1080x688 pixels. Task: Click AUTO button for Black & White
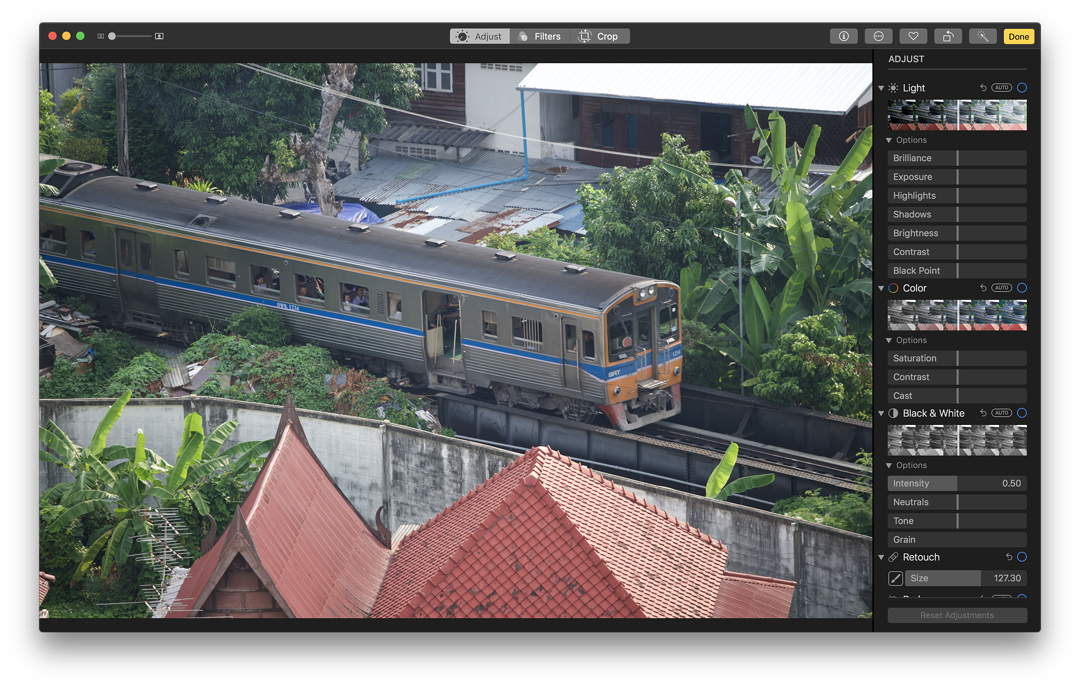[x=1001, y=413]
